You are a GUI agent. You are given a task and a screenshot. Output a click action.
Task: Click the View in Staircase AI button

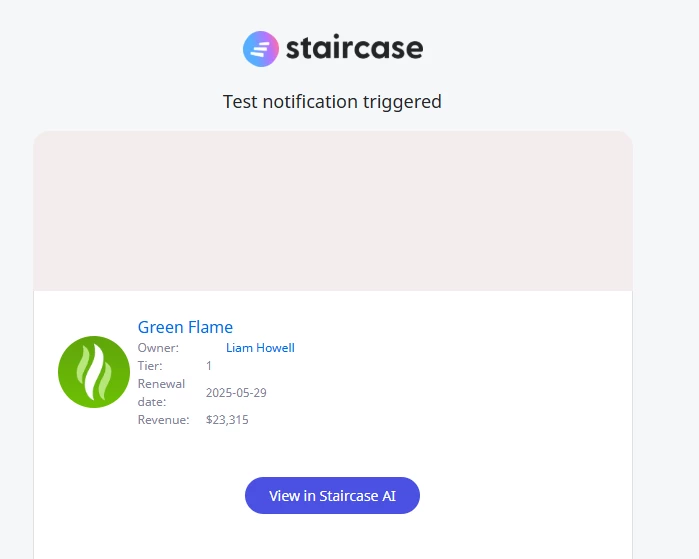(x=332, y=496)
